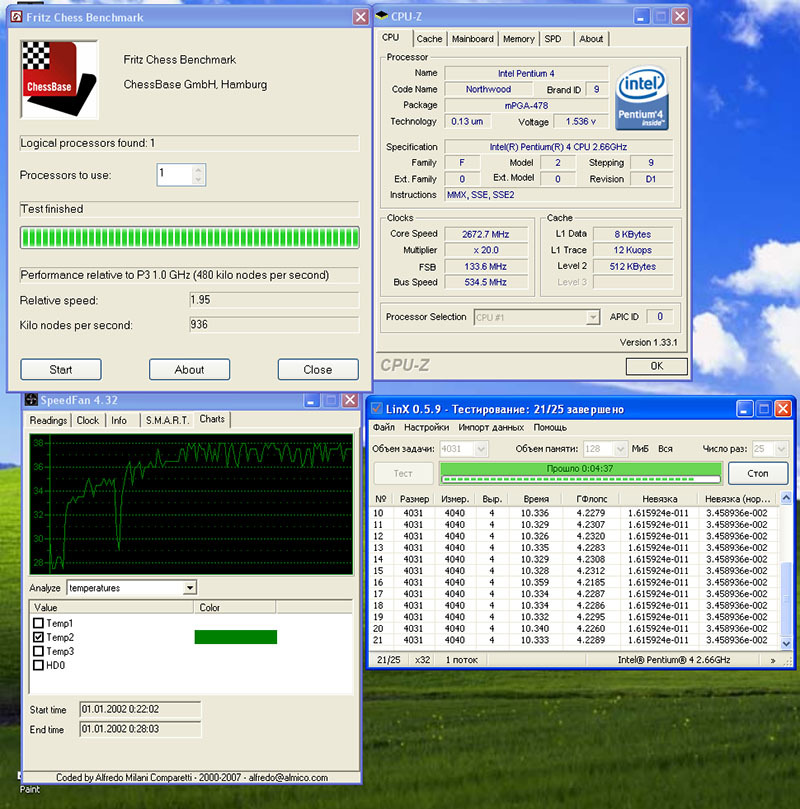
Task: Click the End time field in SpeedFan
Action: click(x=140, y=729)
